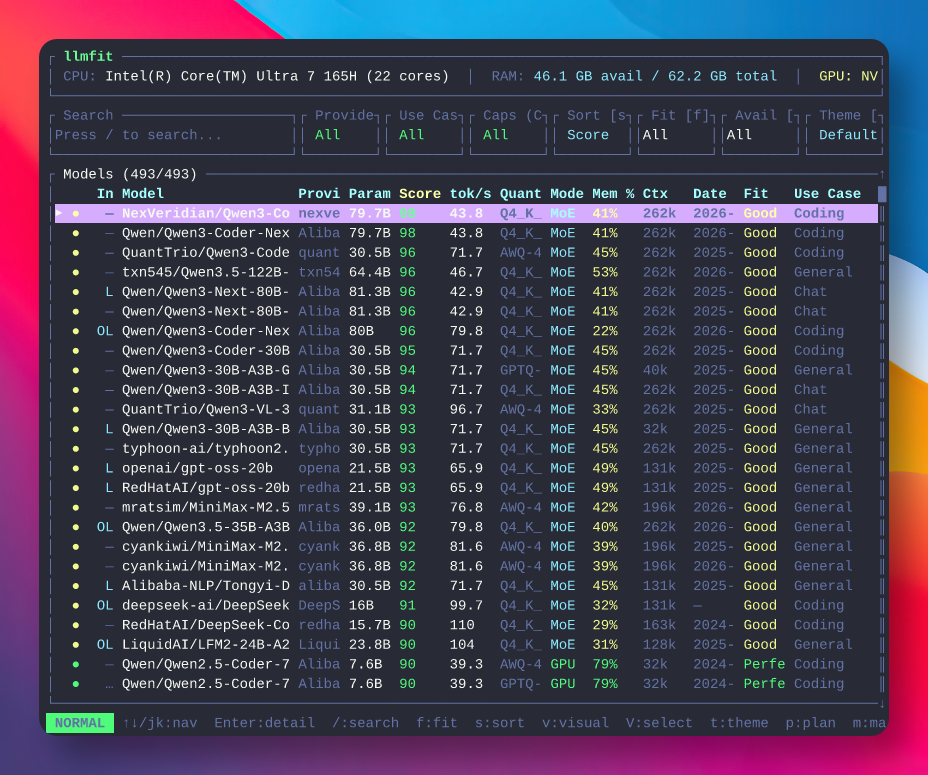Click the L installed marker of RedHatAI/gpt-oss-20b

coord(109,487)
